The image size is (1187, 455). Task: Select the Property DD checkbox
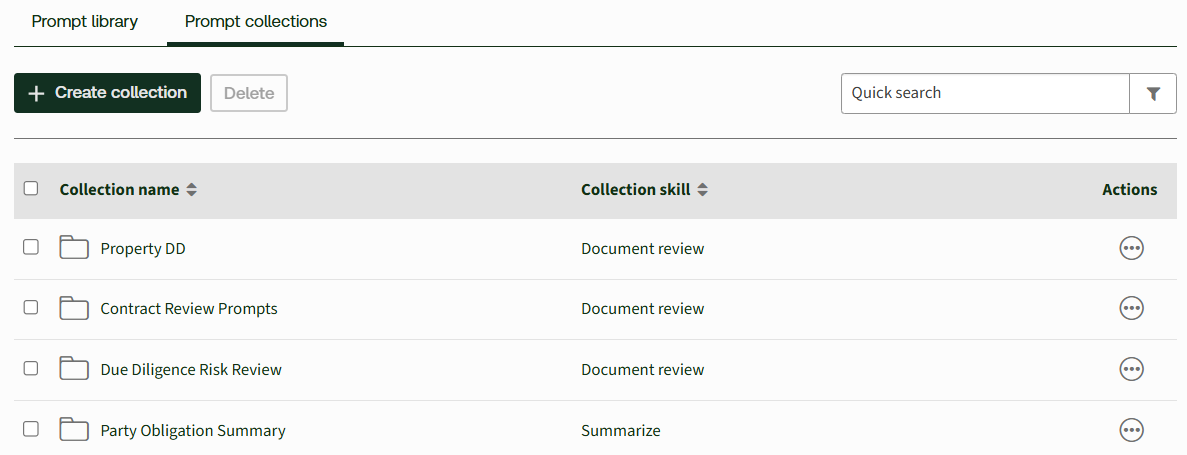(31, 247)
